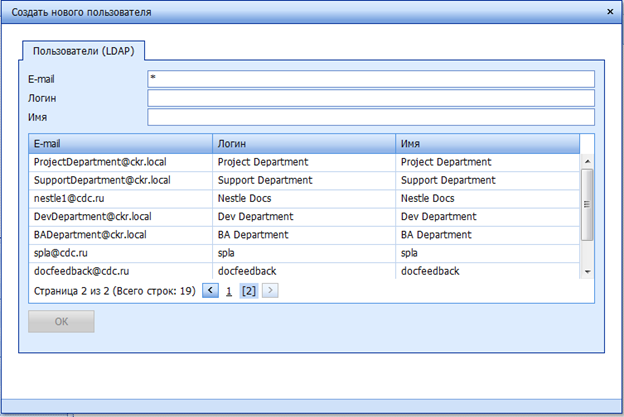Open page 1 link in pagination
Image resolution: width=624 pixels, height=417 pixels.
pos(228,291)
